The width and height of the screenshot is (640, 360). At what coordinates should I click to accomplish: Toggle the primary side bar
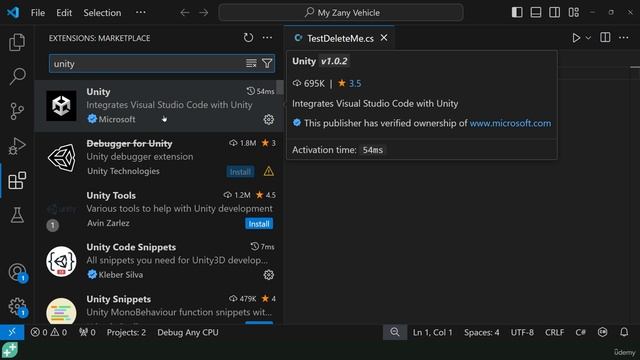(x=517, y=13)
